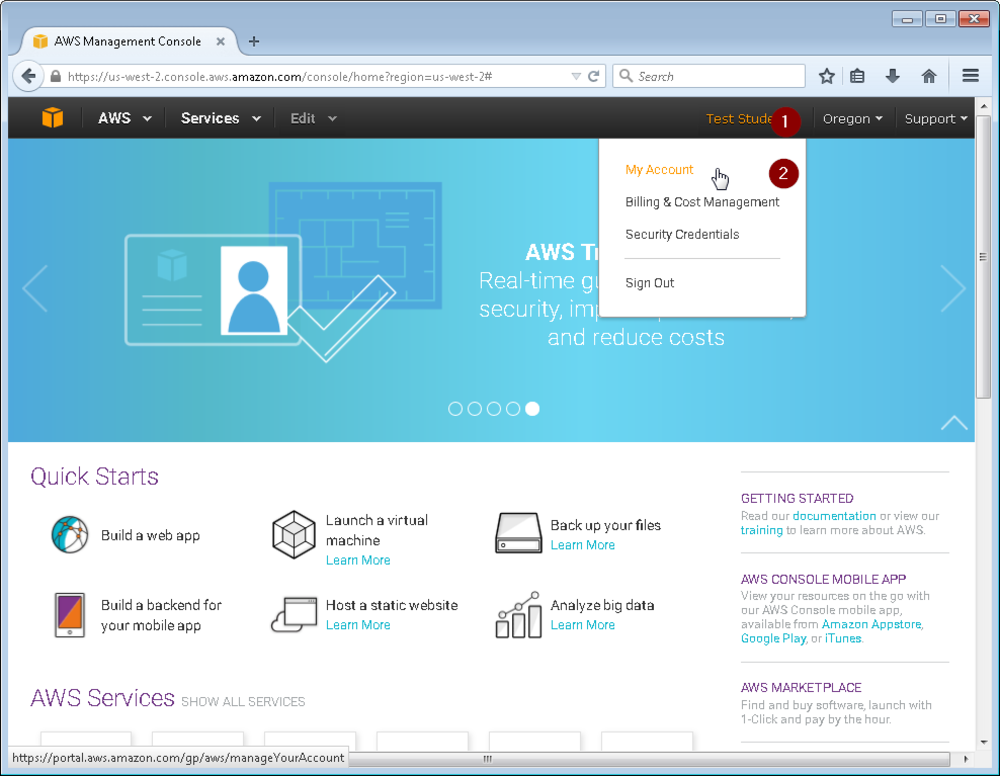Close the AWS Management Console tab
Image resolution: width=1000 pixels, height=776 pixels.
220,41
